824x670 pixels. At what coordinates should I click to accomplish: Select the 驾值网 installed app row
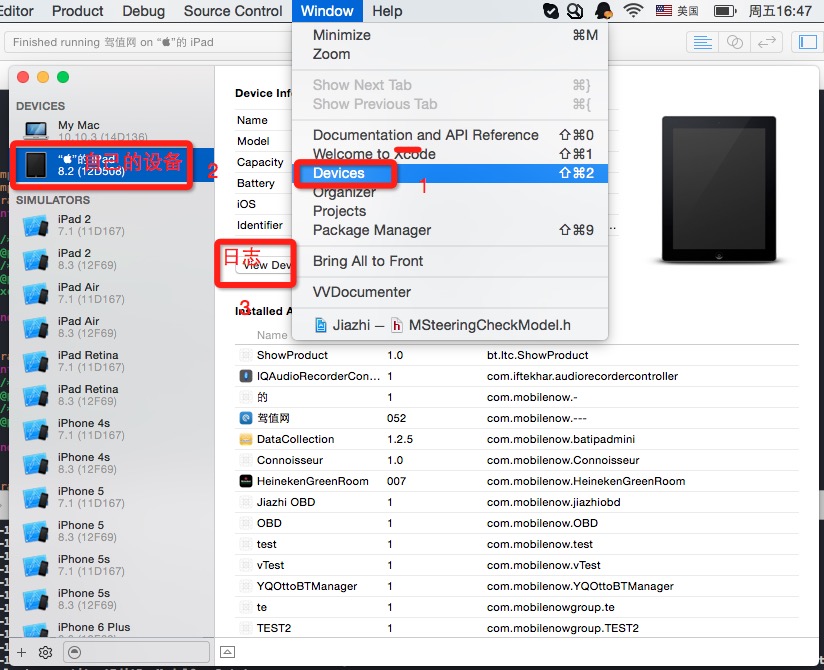click(517, 418)
